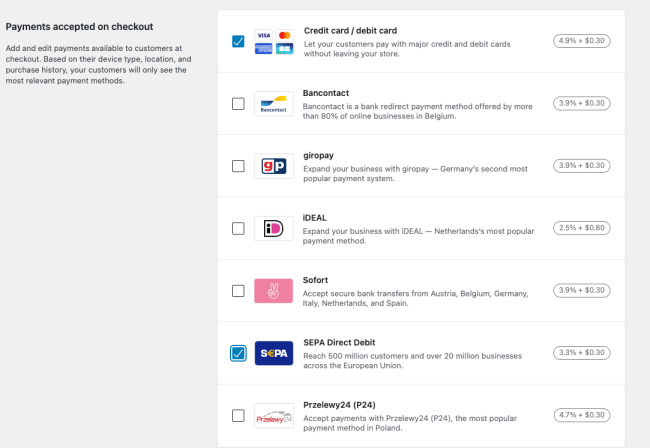Screen dimensions: 650x448
Task: Check the Sofort payment method box
Action: point(238,291)
